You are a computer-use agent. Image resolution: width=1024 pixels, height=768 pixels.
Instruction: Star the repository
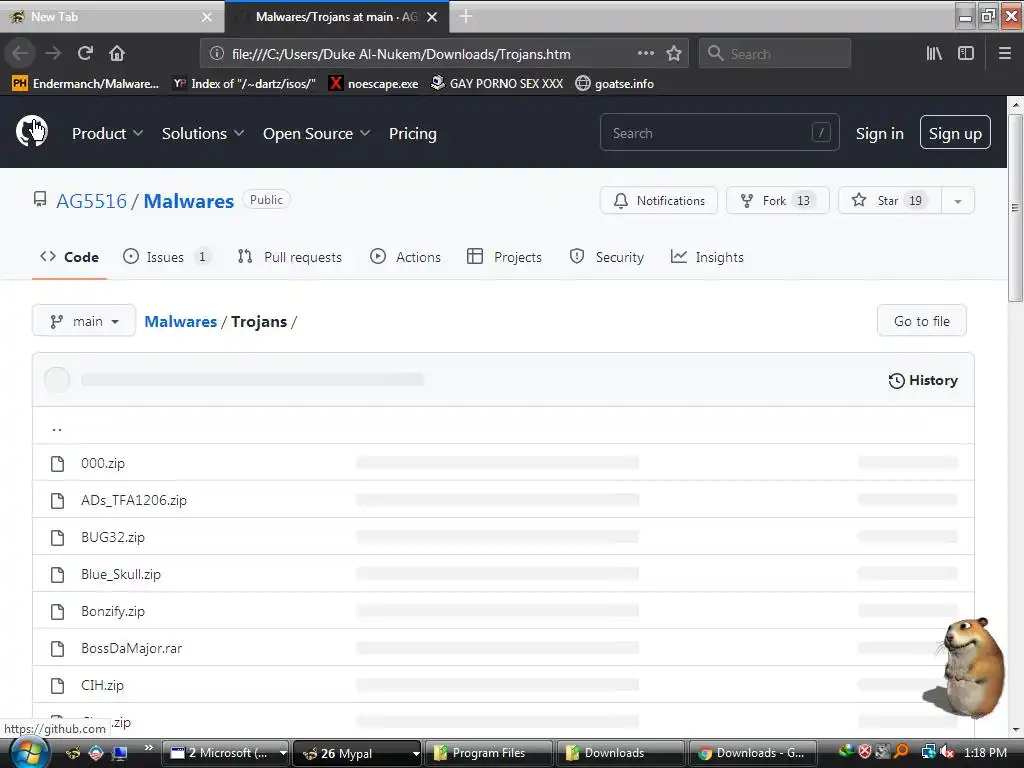(x=889, y=200)
